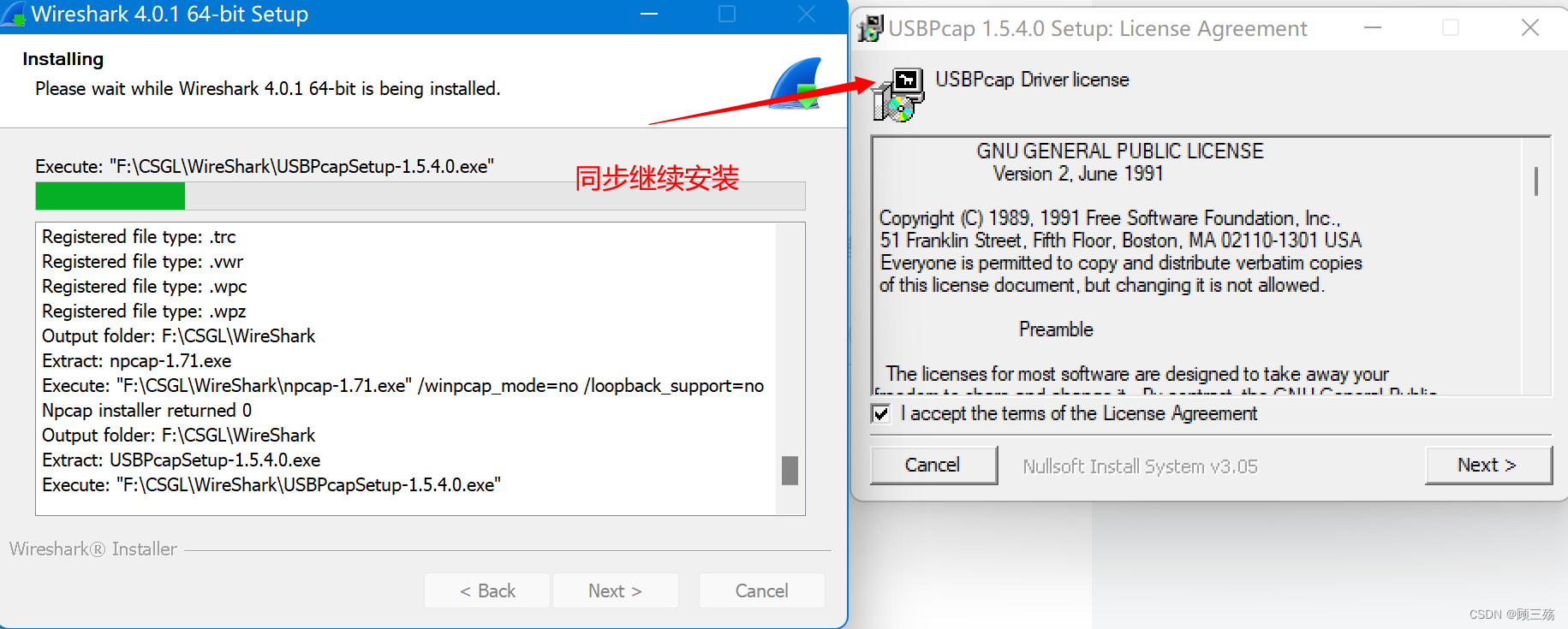Click the 'Wireshark® Installer' footer label

pyautogui.click(x=93, y=549)
